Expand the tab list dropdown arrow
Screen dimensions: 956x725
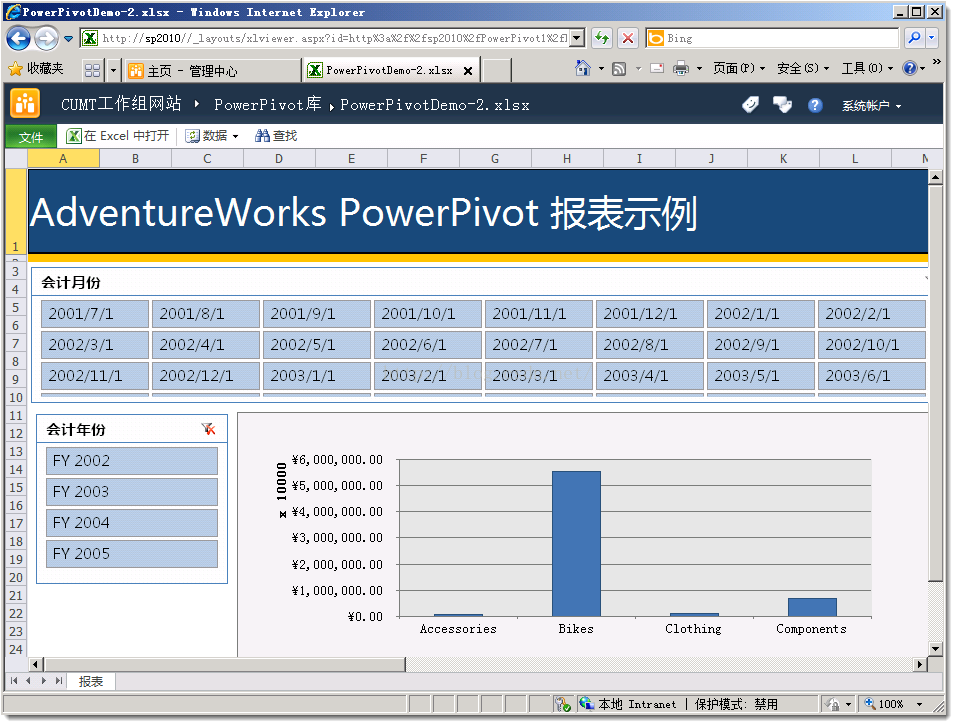(x=113, y=70)
